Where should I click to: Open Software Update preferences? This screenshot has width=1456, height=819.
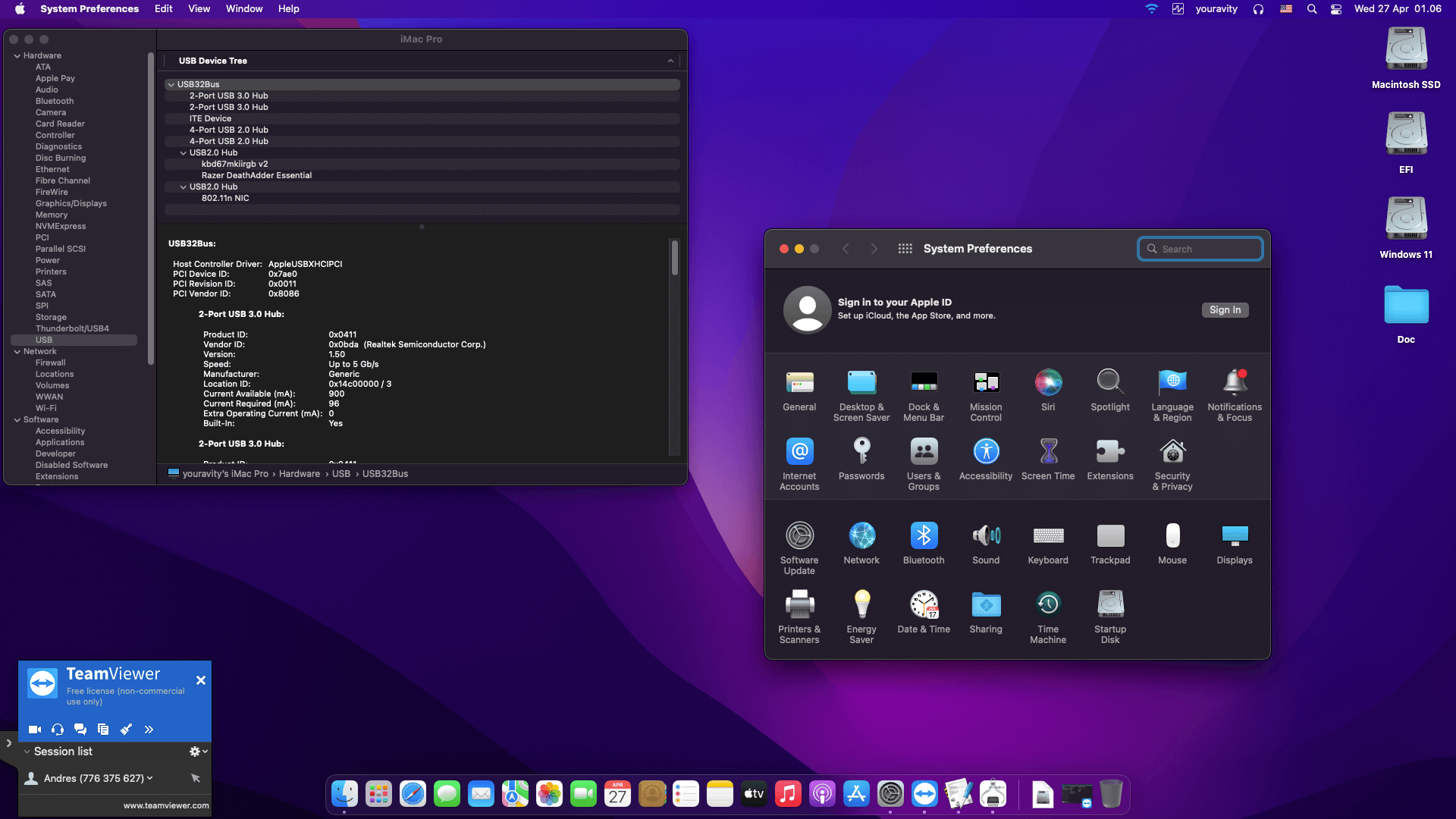(799, 549)
